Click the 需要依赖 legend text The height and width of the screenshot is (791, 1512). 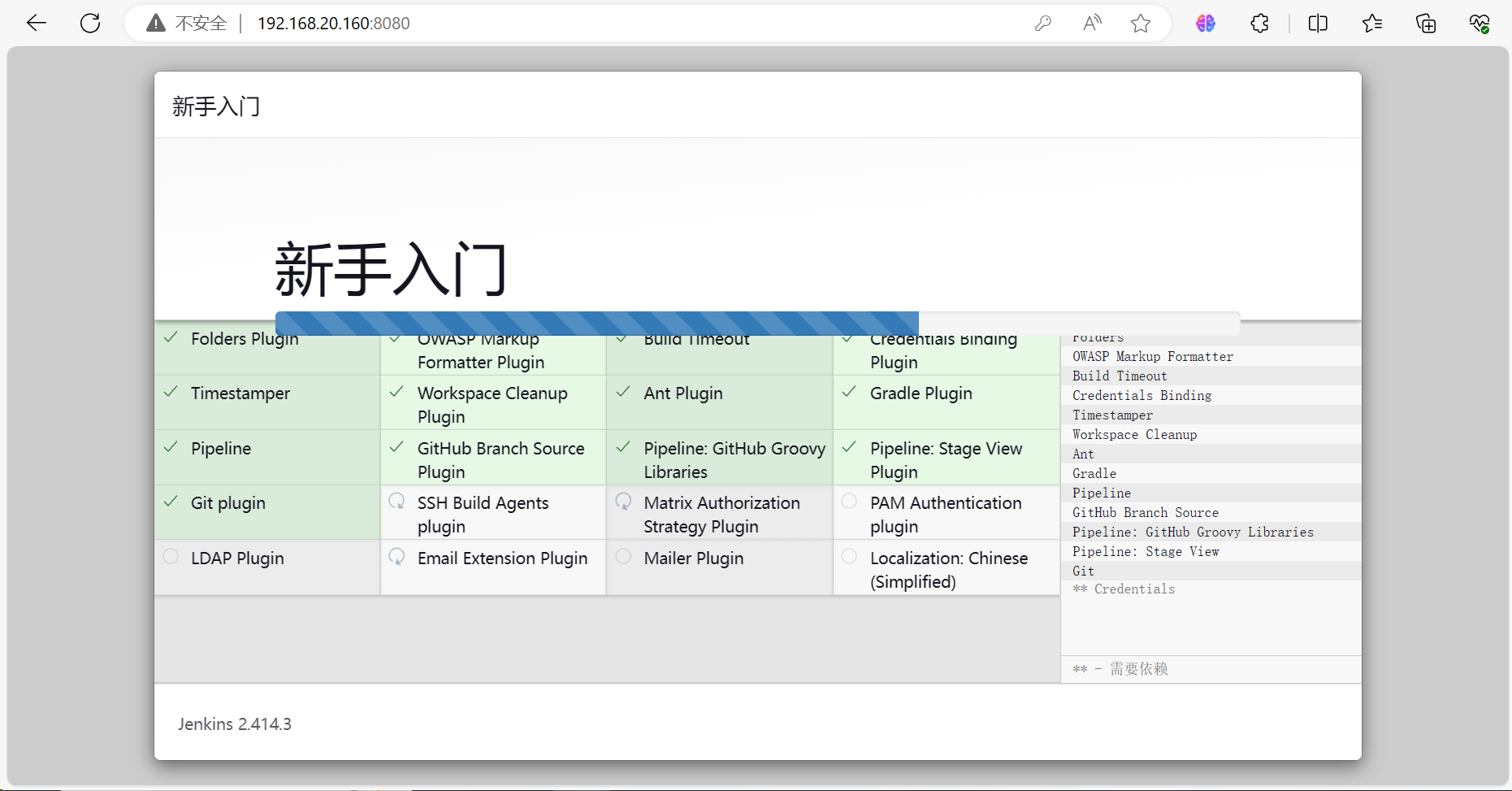[x=1139, y=668]
